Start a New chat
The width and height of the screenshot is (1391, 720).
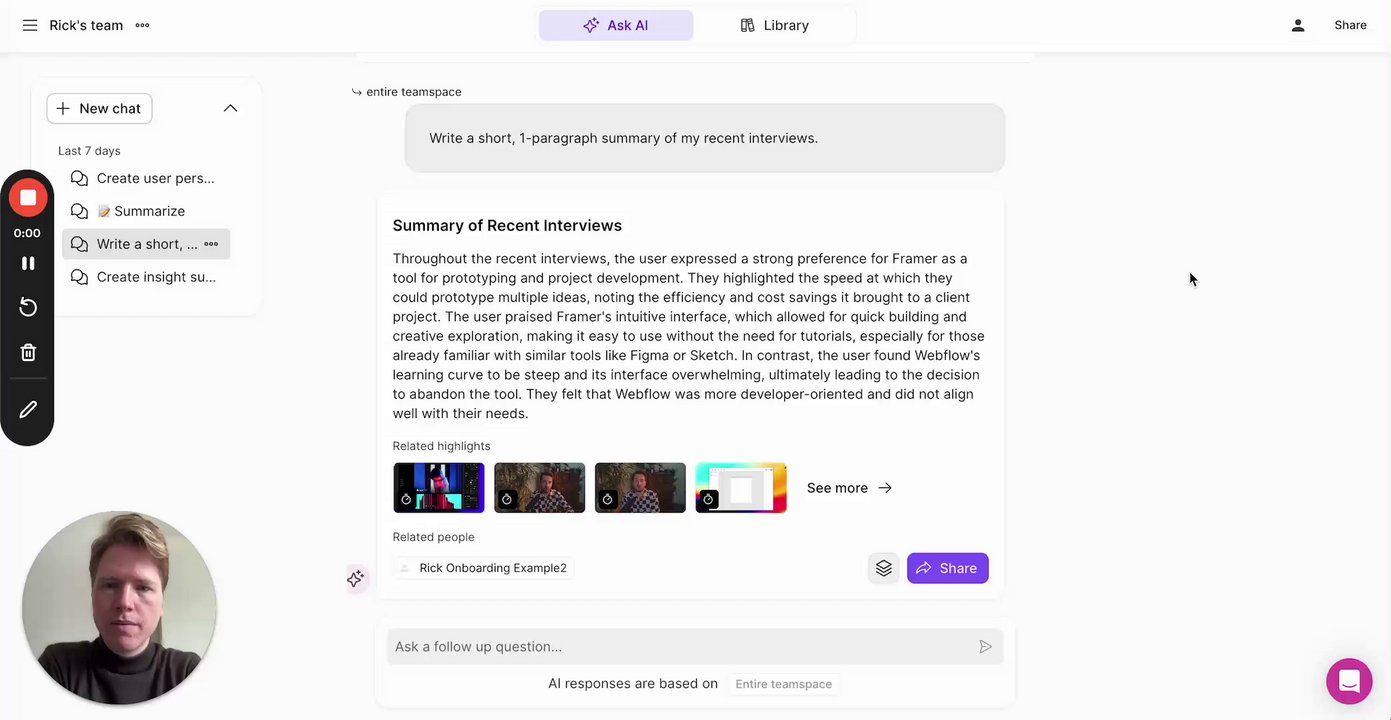click(99, 108)
